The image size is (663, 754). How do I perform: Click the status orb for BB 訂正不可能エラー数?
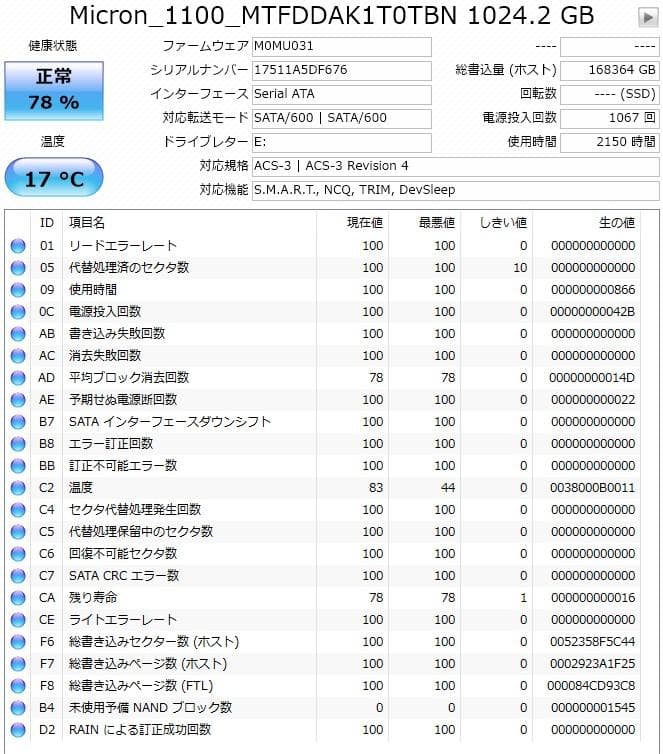(18, 466)
